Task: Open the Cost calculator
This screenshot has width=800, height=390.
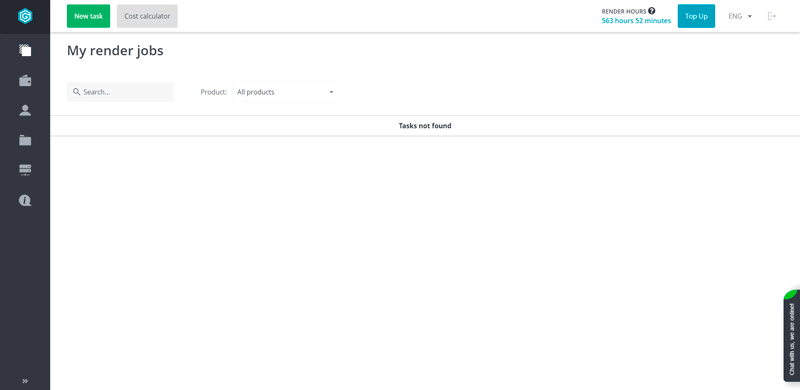Action: [147, 16]
